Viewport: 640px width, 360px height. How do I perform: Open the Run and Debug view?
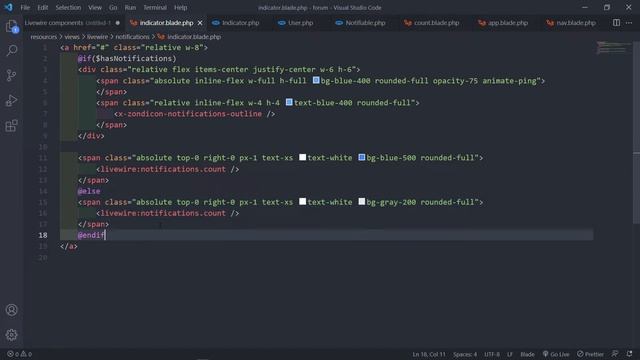pyautogui.click(x=11, y=100)
